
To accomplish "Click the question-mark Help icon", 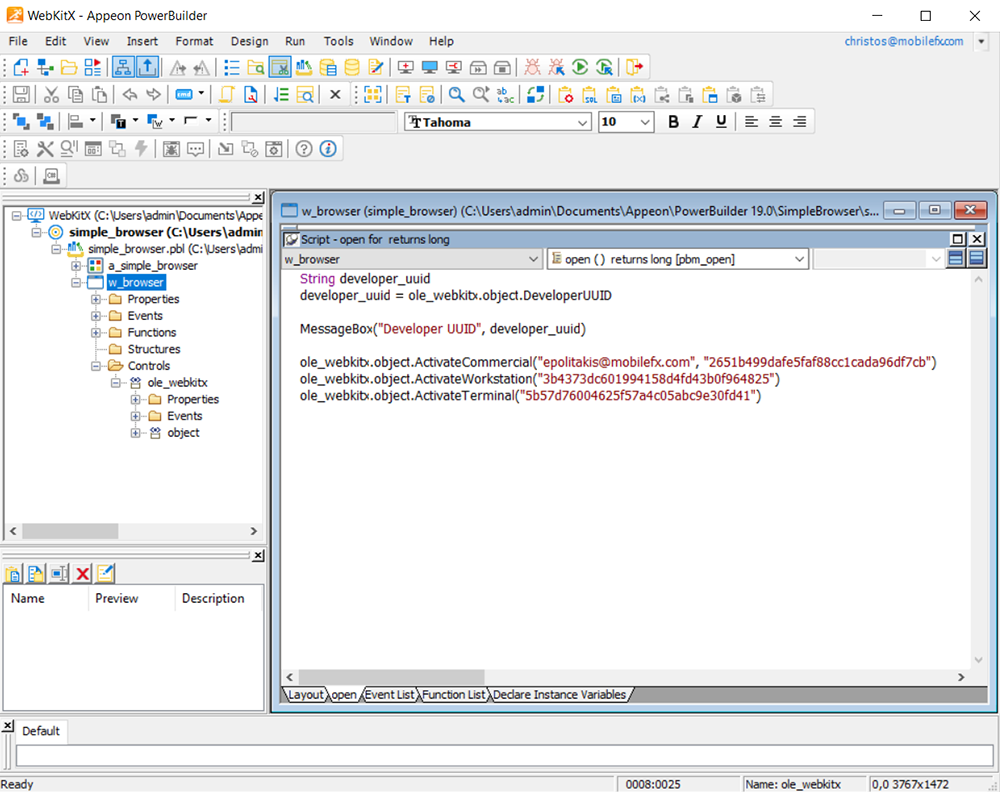I will click(x=304, y=149).
